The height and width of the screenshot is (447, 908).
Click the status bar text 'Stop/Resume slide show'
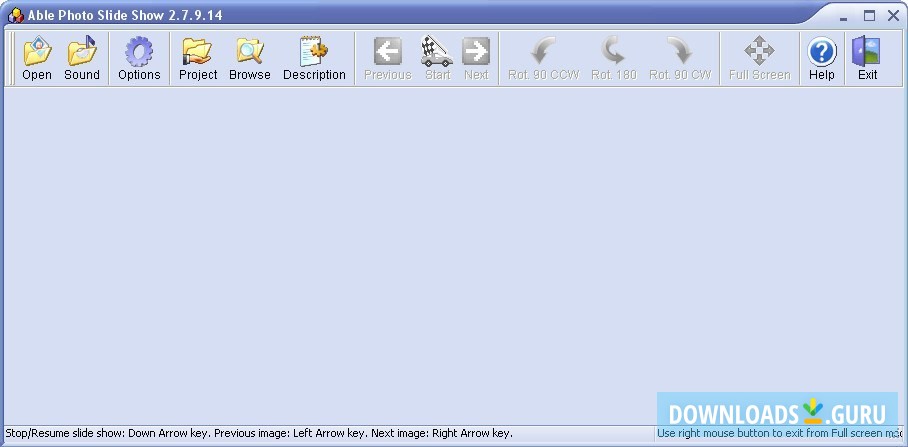(x=64, y=433)
